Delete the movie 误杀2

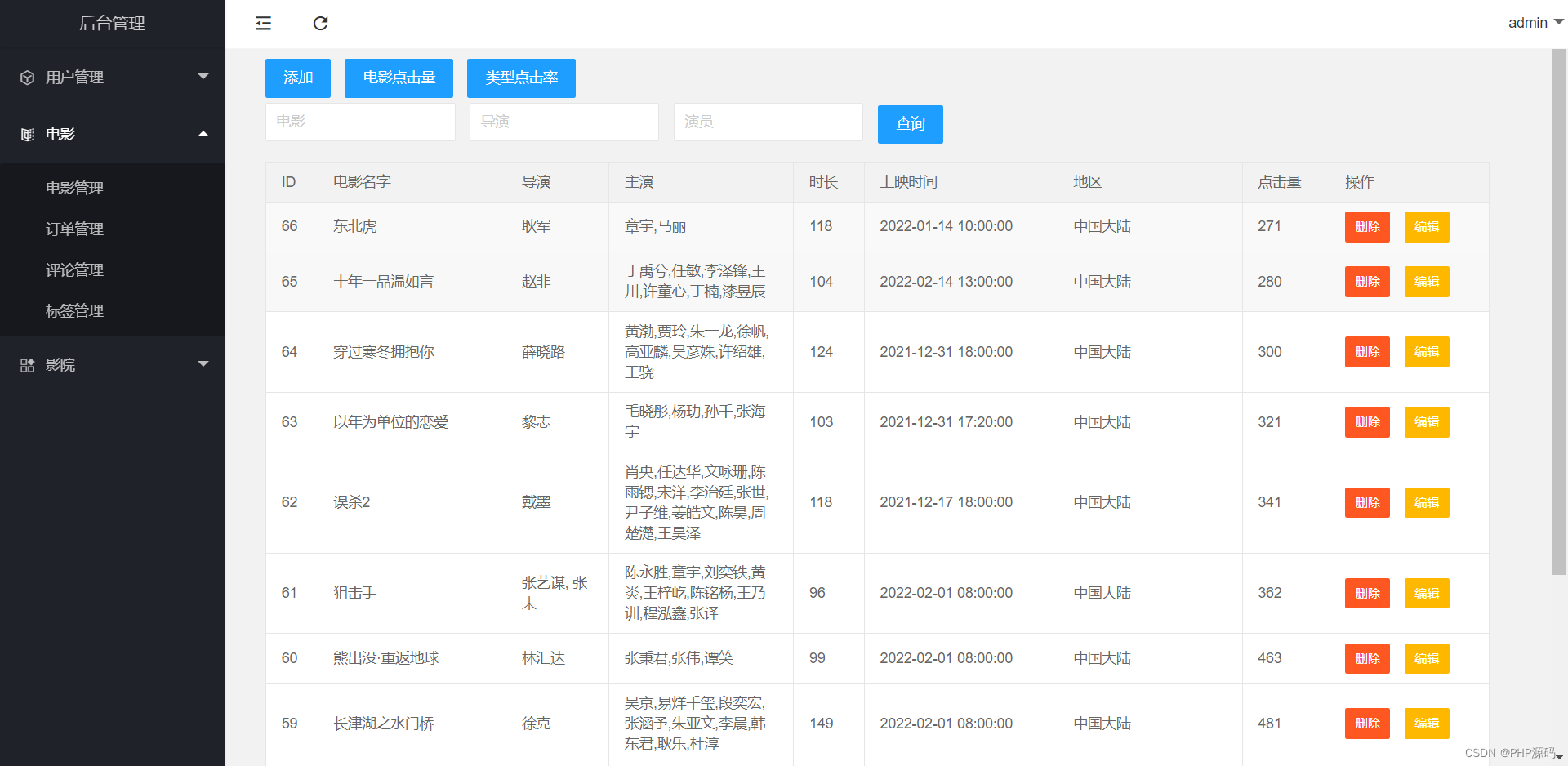pyautogui.click(x=1367, y=503)
